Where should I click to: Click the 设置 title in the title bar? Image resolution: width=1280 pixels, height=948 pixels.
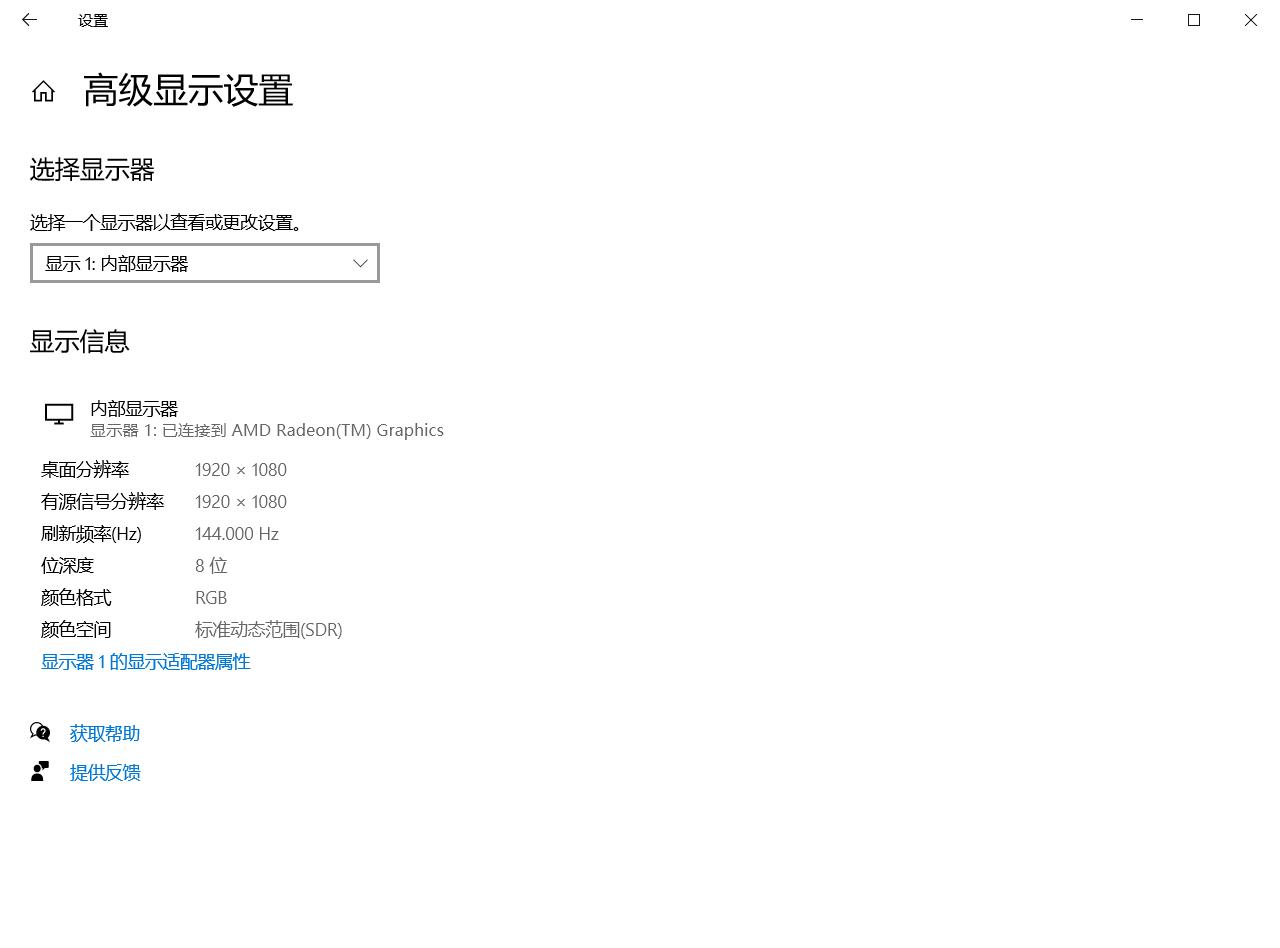[x=93, y=20]
